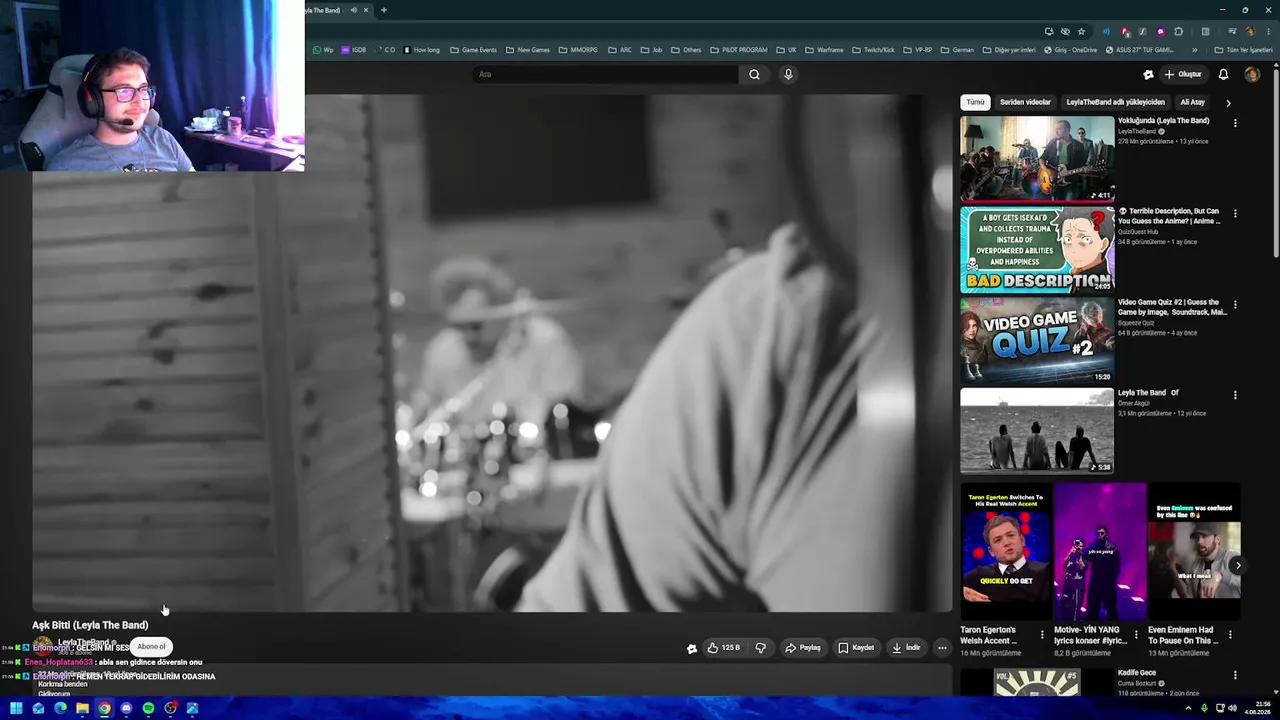The image size is (1280, 720).
Task: Download the video with İndir
Action: 906,648
